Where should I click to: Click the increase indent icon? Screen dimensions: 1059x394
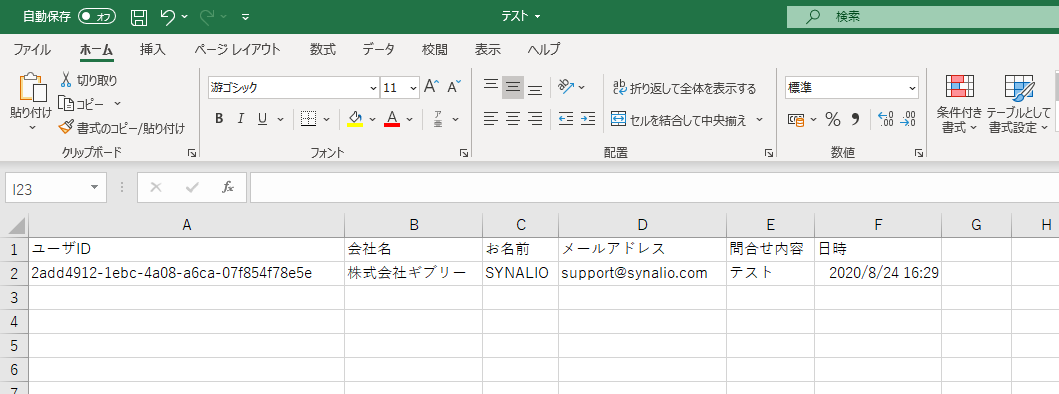588,120
